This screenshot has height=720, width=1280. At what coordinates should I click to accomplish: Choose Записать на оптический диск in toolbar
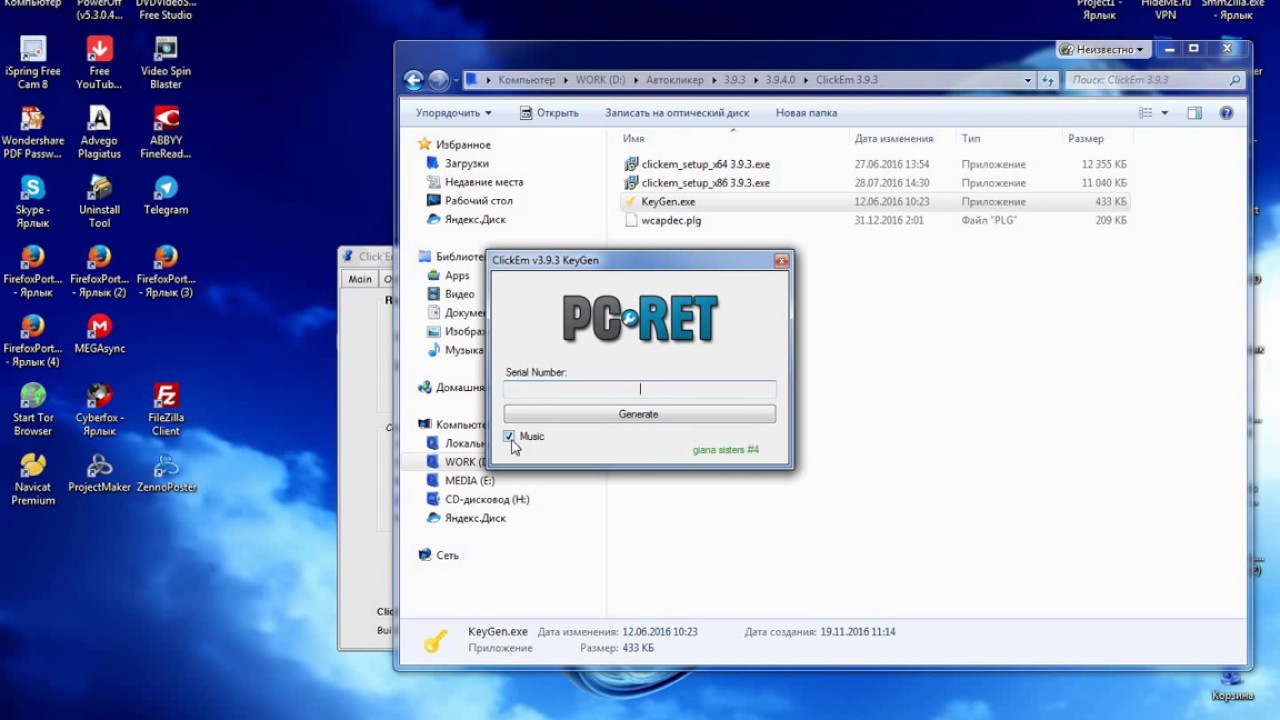click(677, 113)
